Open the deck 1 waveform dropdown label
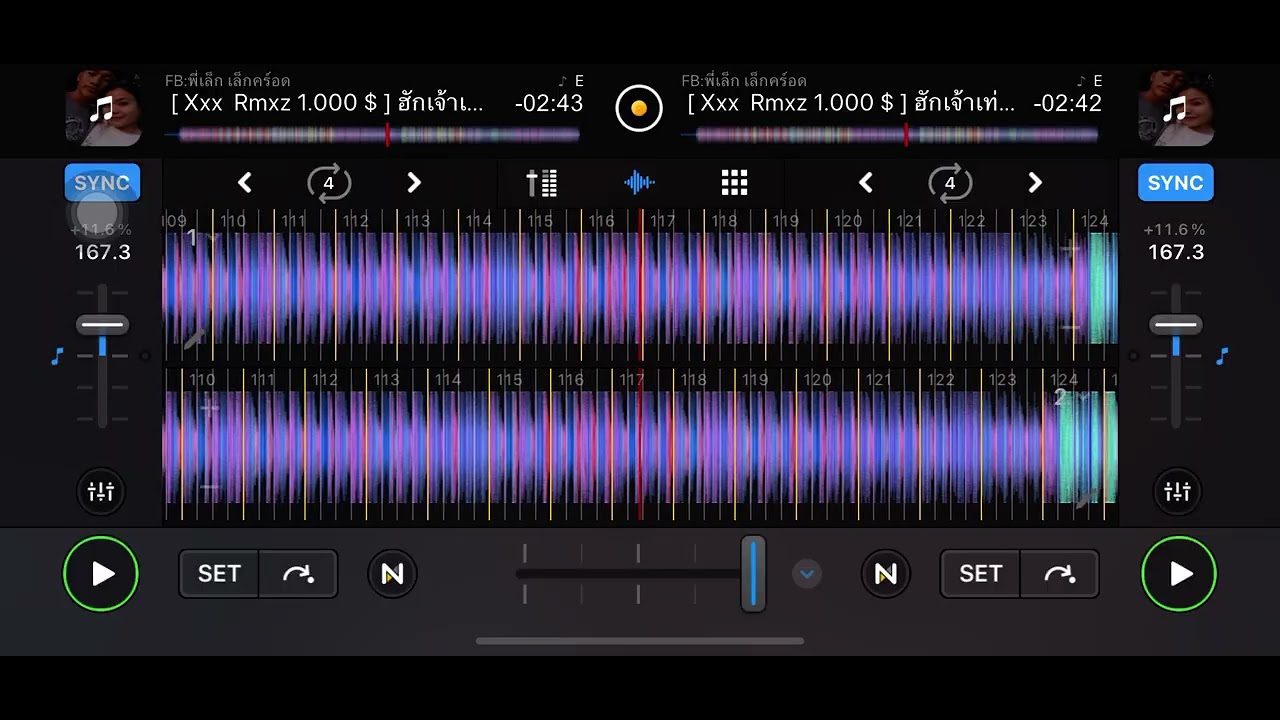The width and height of the screenshot is (1280, 720). (200, 238)
